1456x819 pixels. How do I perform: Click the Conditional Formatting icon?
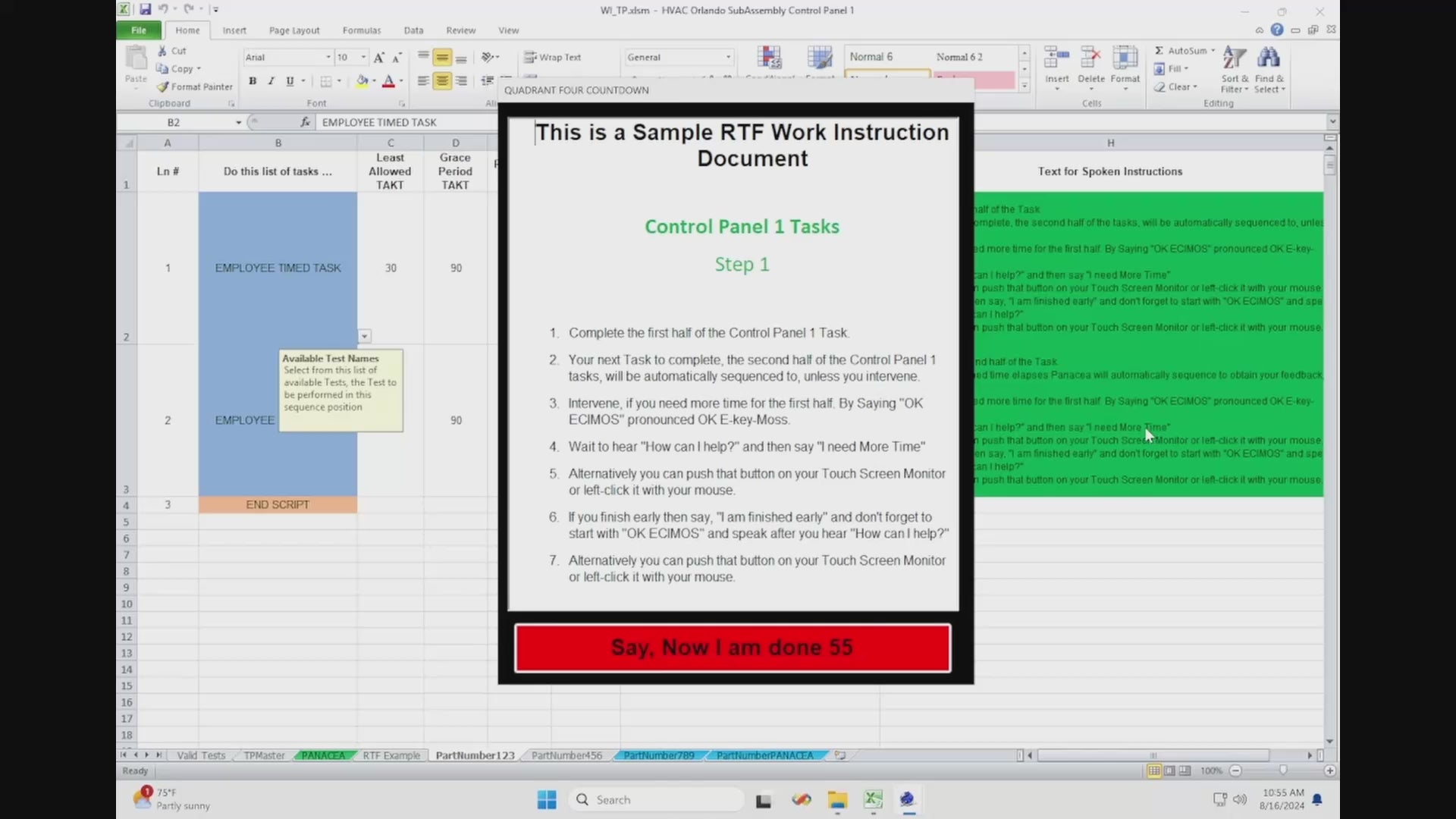pos(769,58)
